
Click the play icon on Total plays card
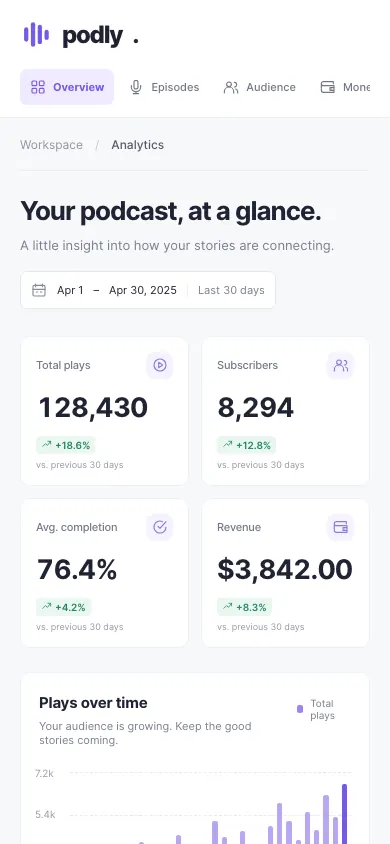pyautogui.click(x=160, y=365)
